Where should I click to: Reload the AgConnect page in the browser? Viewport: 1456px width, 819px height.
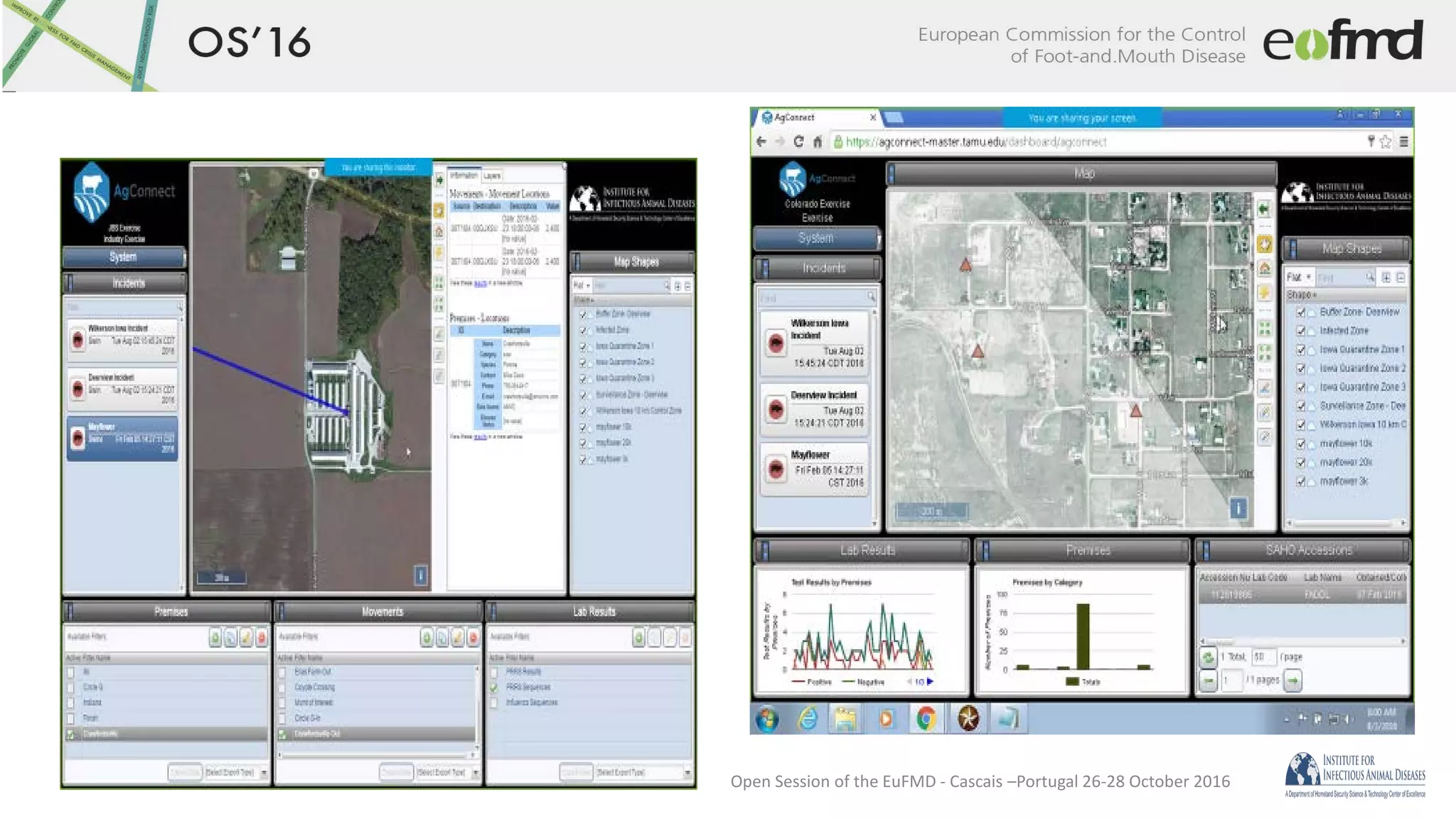(798, 141)
